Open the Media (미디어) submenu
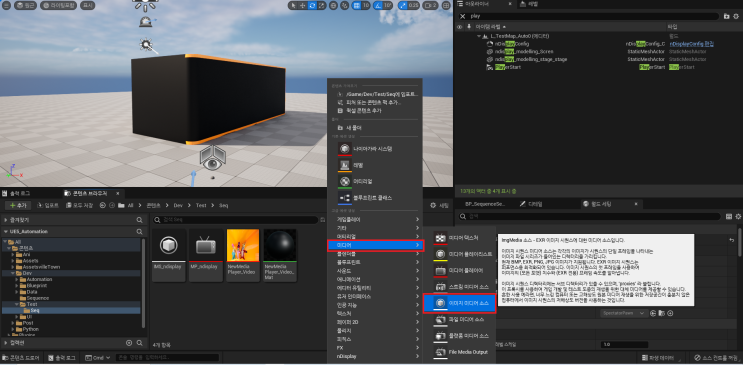This screenshot has height=365, width=743. tap(375, 245)
